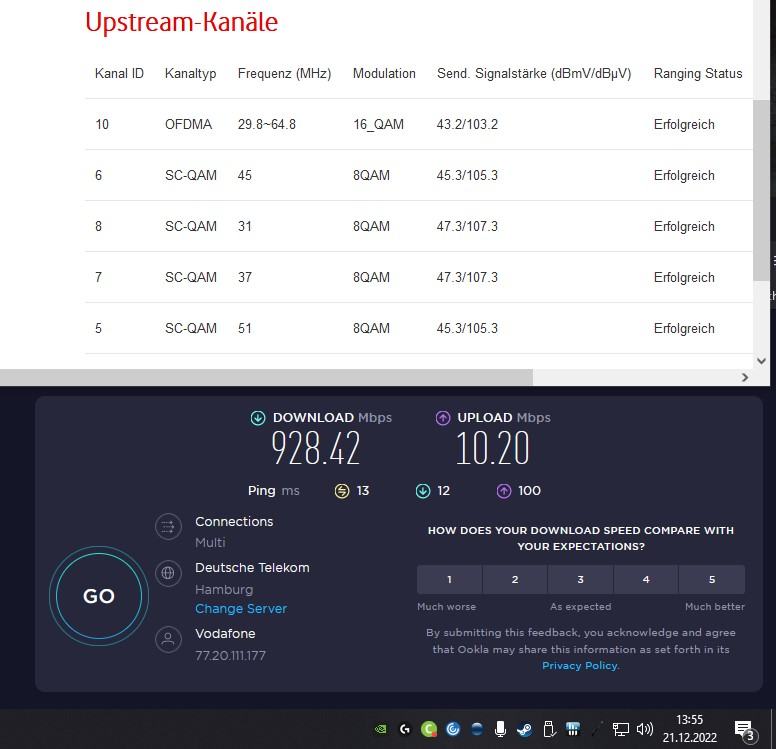Click frequency 29.8~64.8 cell
Viewport: 776px width, 749px height.
point(267,124)
